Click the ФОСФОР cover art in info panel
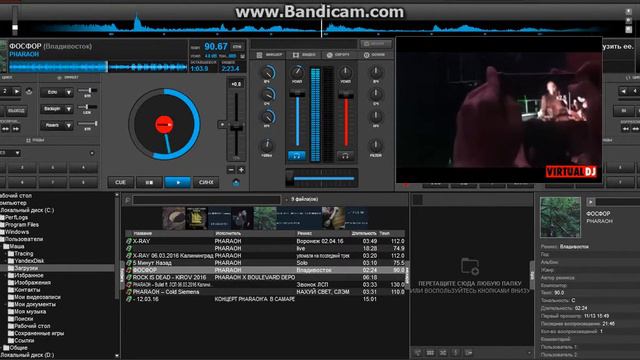Viewport: 640px width, 360px height. (x=560, y=217)
